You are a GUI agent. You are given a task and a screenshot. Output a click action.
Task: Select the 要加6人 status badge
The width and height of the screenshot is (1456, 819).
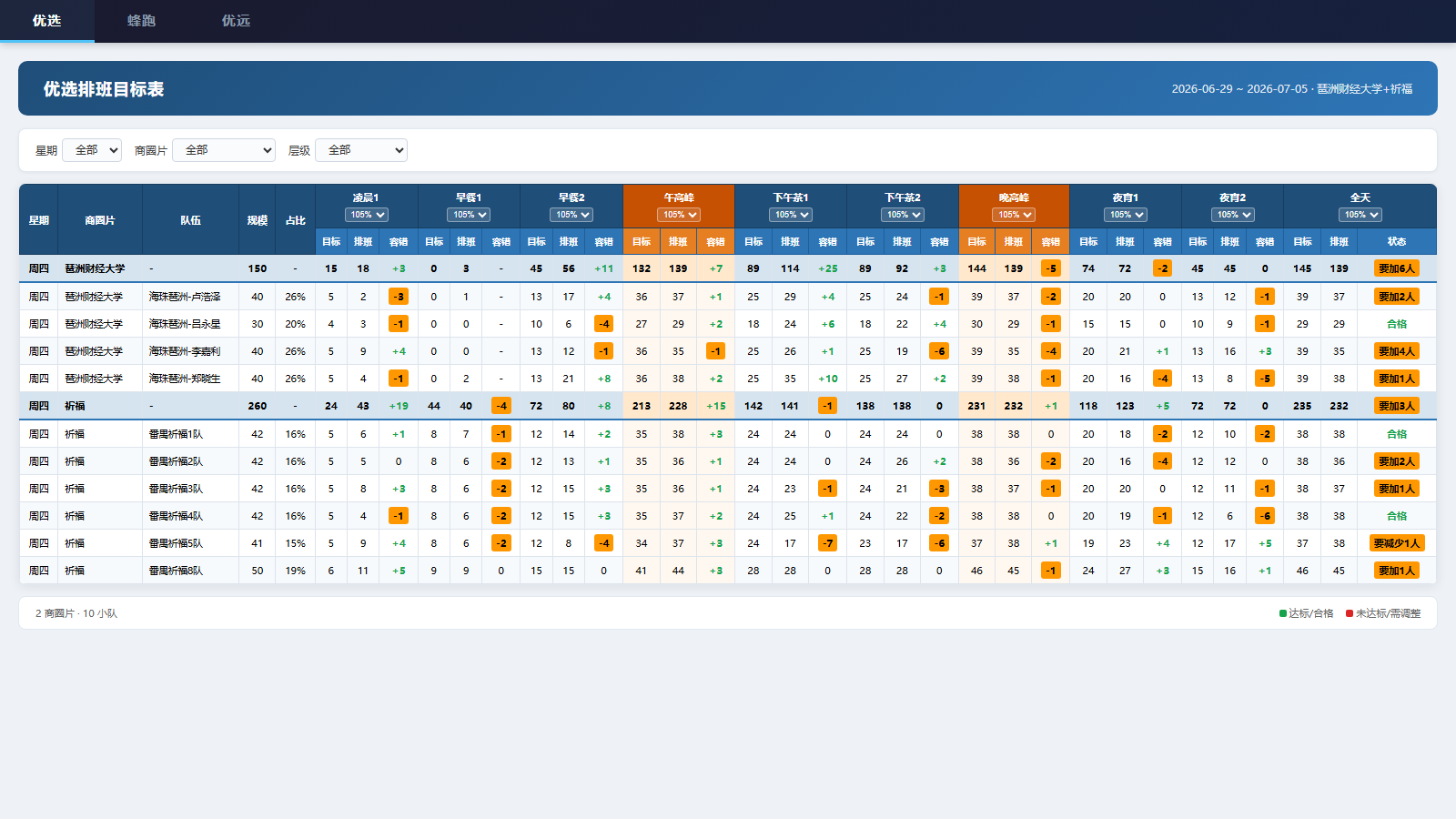(x=1397, y=268)
